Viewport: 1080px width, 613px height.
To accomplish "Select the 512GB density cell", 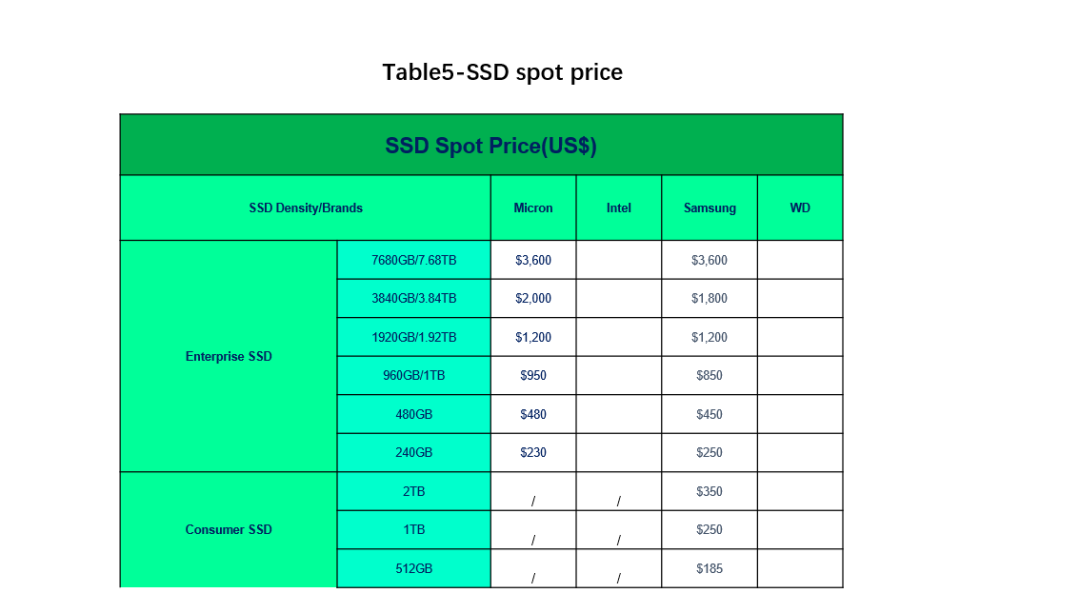I will pyautogui.click(x=413, y=568).
